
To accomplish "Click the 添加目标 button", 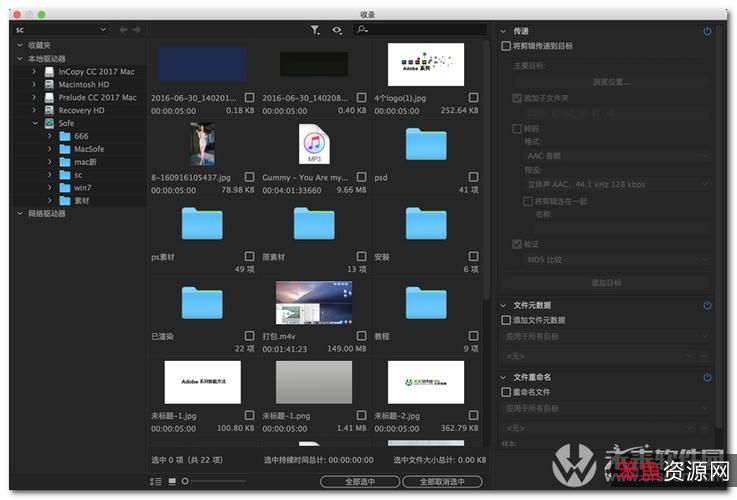I will click(x=606, y=283).
